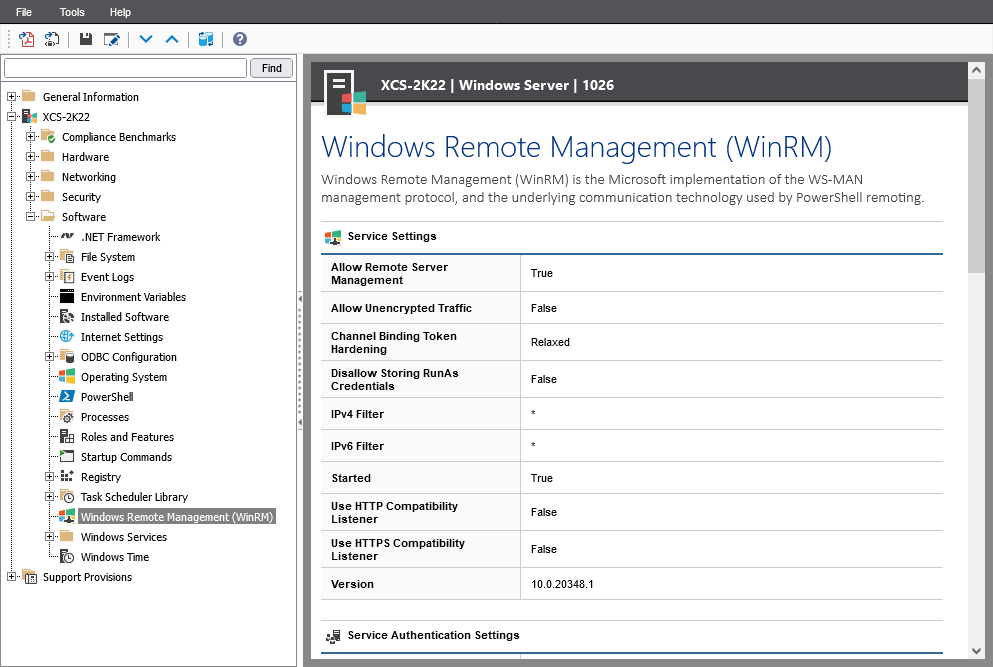Click the .NET Framework tree icon
This screenshot has width=993, height=667.
67,236
